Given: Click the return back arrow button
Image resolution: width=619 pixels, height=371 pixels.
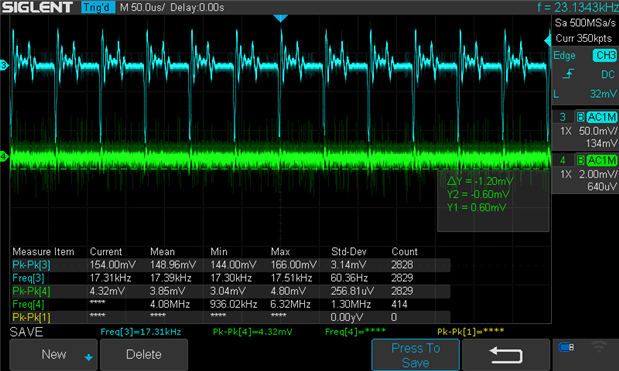Looking at the screenshot, I should 506,354.
